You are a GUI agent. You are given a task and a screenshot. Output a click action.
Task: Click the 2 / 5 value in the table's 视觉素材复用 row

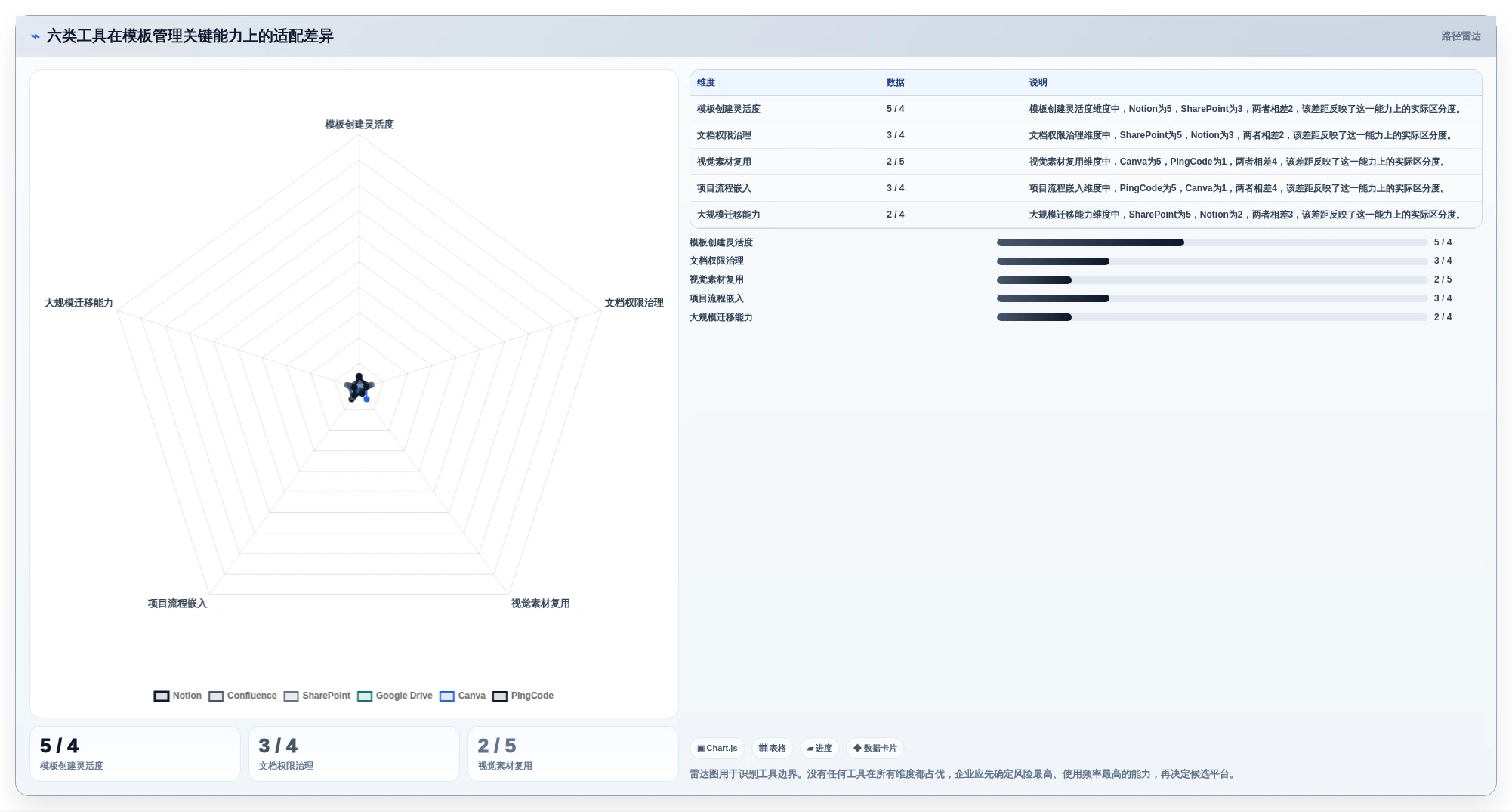[896, 162]
